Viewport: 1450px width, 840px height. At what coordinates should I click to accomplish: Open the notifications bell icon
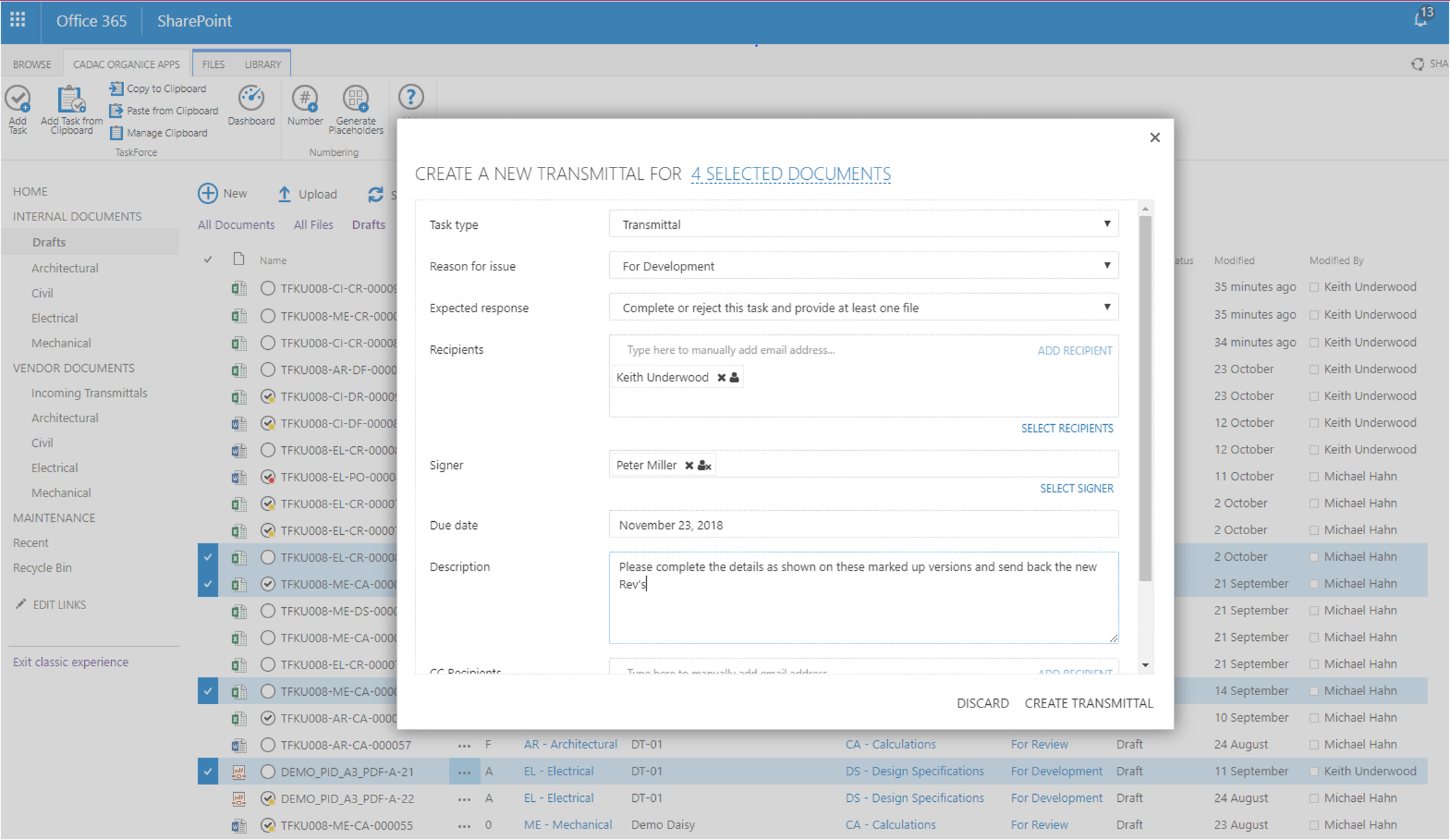(1420, 19)
